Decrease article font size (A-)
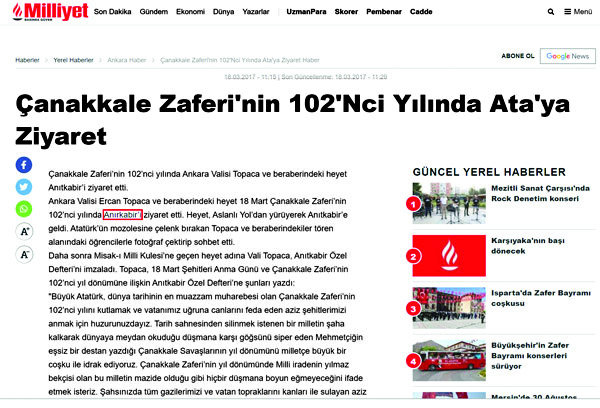Viewport: 600px width, 408px height. point(23,255)
